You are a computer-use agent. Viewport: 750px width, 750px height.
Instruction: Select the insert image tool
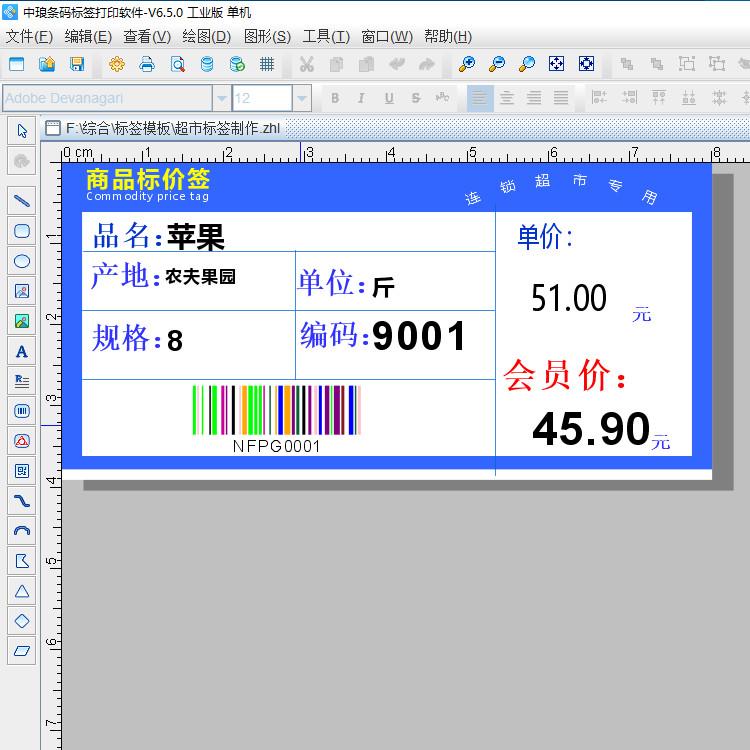pyautogui.click(x=22, y=291)
